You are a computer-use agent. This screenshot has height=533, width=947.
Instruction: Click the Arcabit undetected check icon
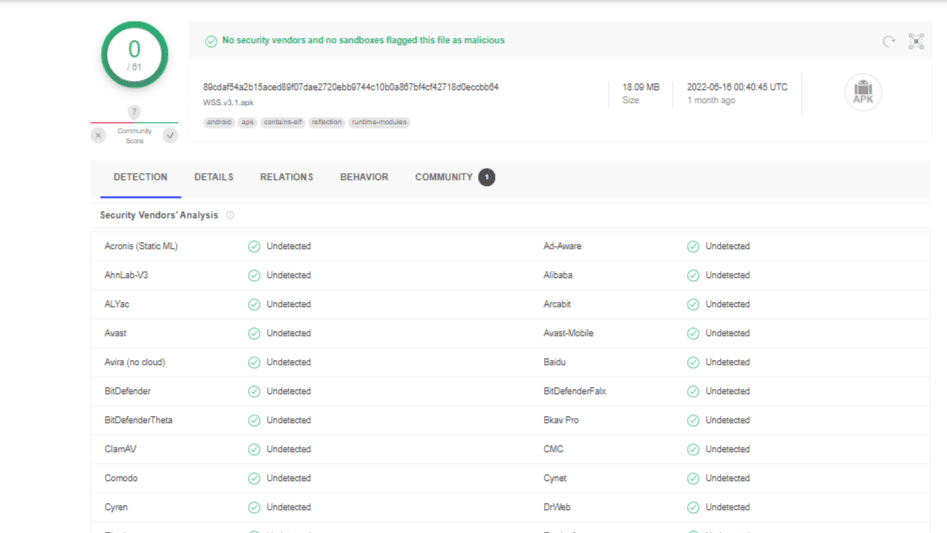(x=693, y=304)
